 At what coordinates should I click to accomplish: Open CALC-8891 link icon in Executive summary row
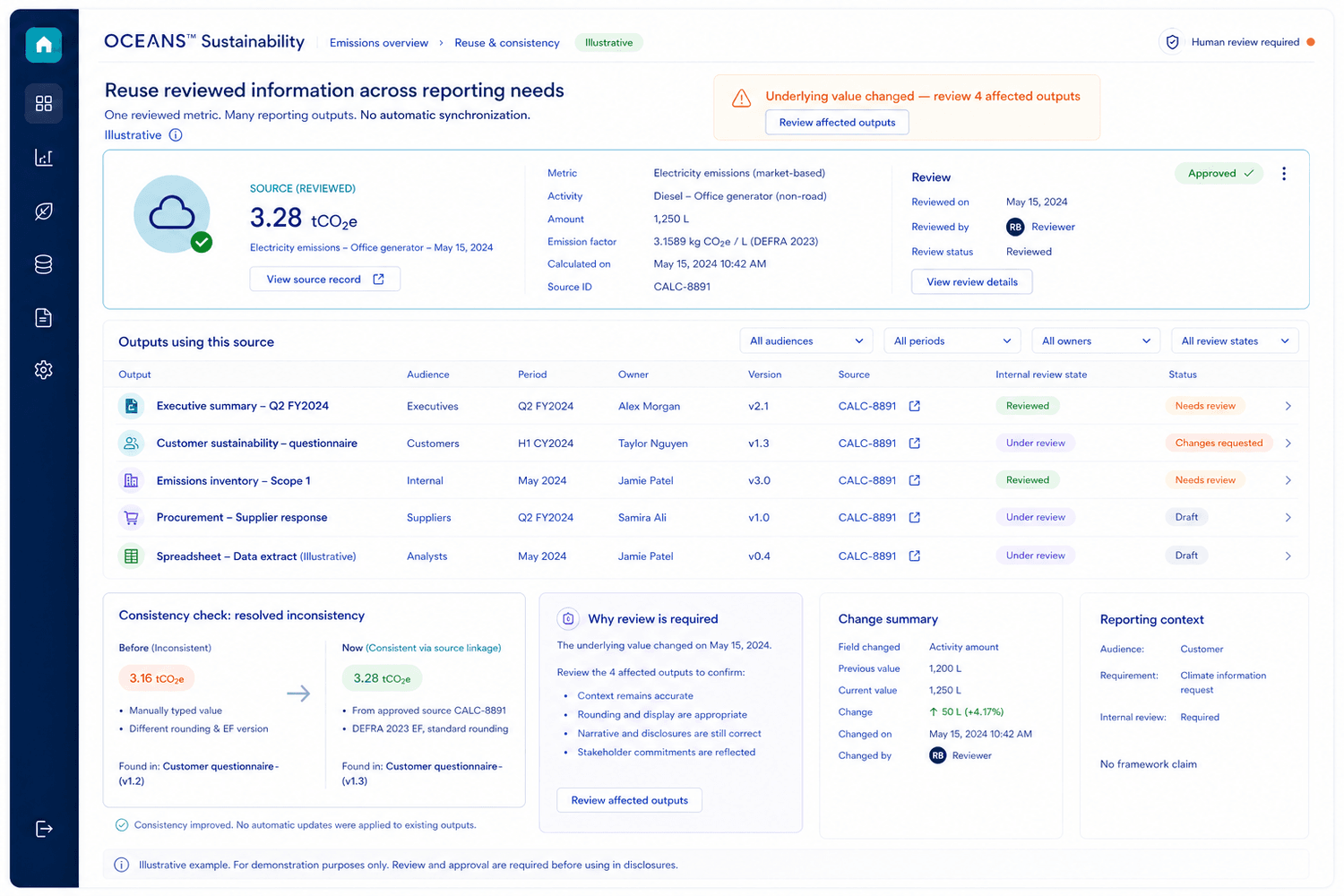(x=915, y=406)
